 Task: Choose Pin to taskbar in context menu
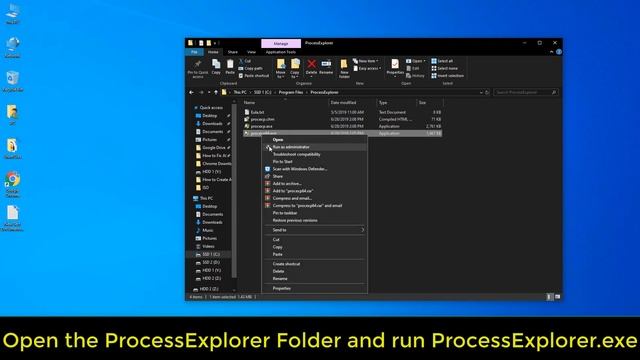pyautogui.click(x=315, y=213)
